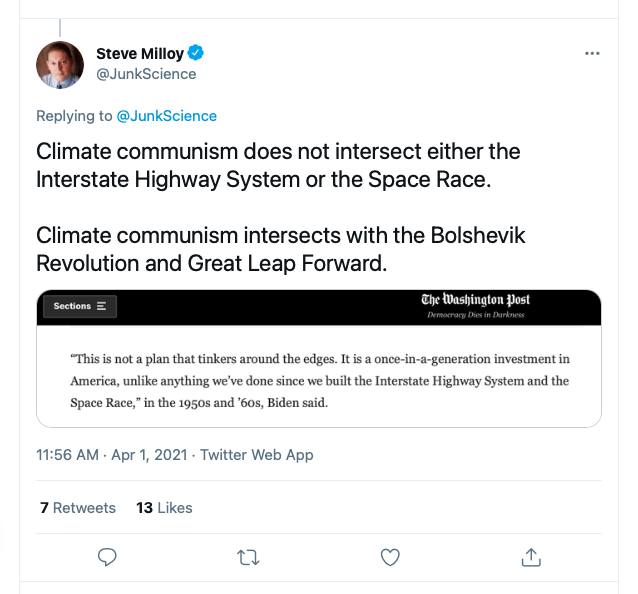Open the three-dot more options menu
638x594 pixels.
tap(592, 53)
